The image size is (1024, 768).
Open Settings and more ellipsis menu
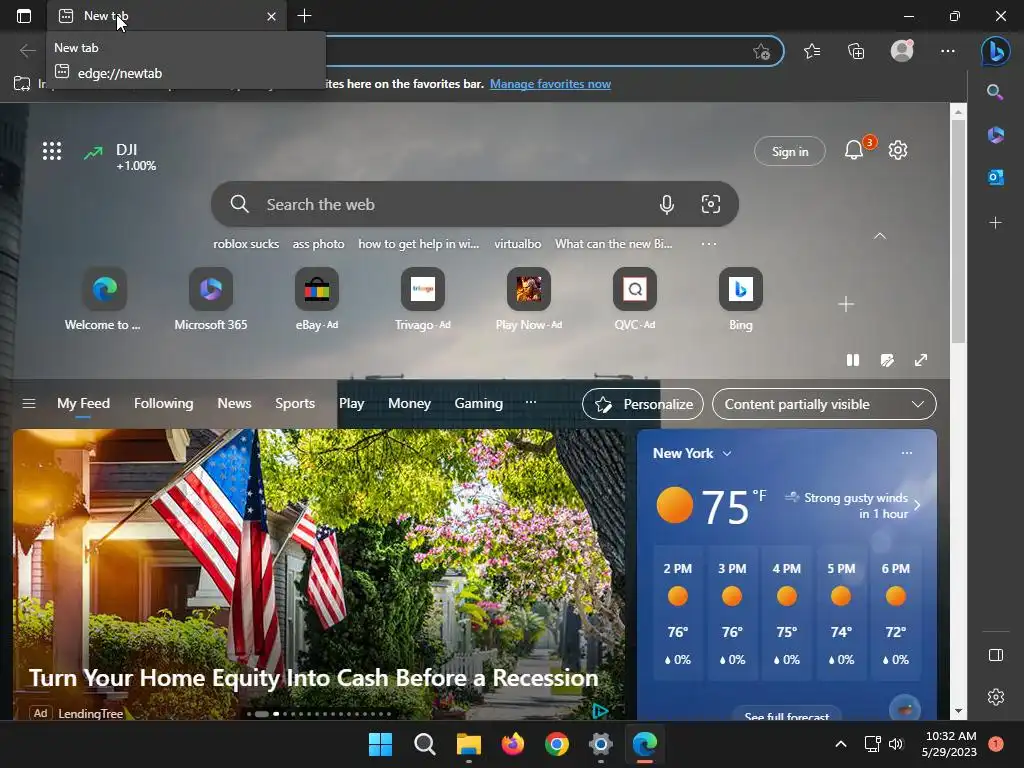948,50
